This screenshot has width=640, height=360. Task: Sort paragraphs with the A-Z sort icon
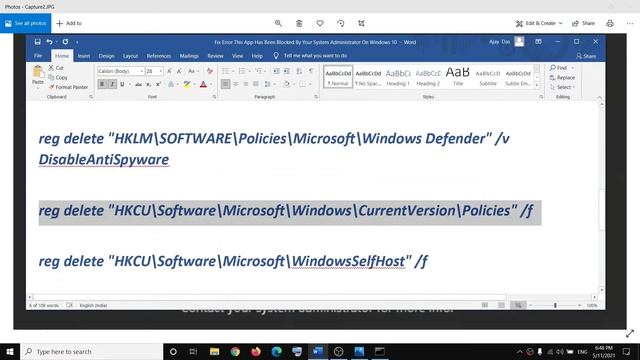(299, 71)
